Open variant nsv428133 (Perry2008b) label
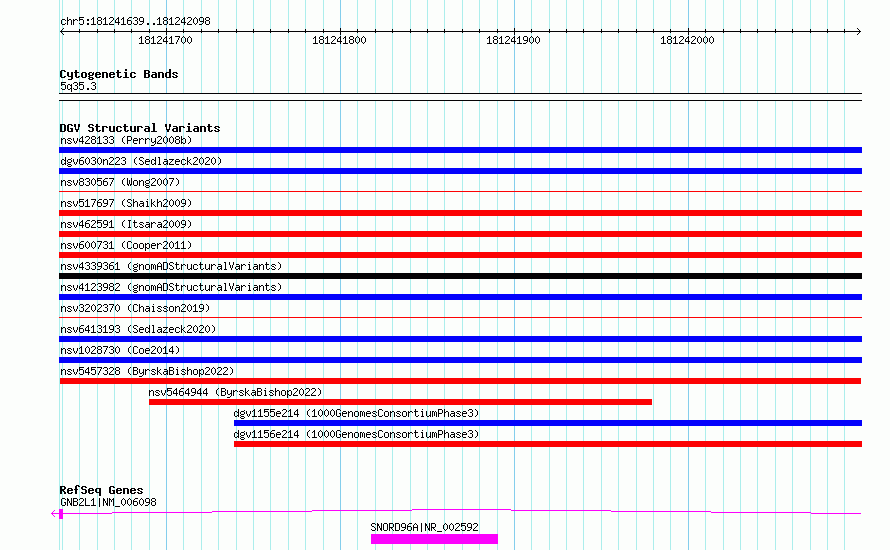Image resolution: width=890 pixels, height=550 pixels. (126, 140)
